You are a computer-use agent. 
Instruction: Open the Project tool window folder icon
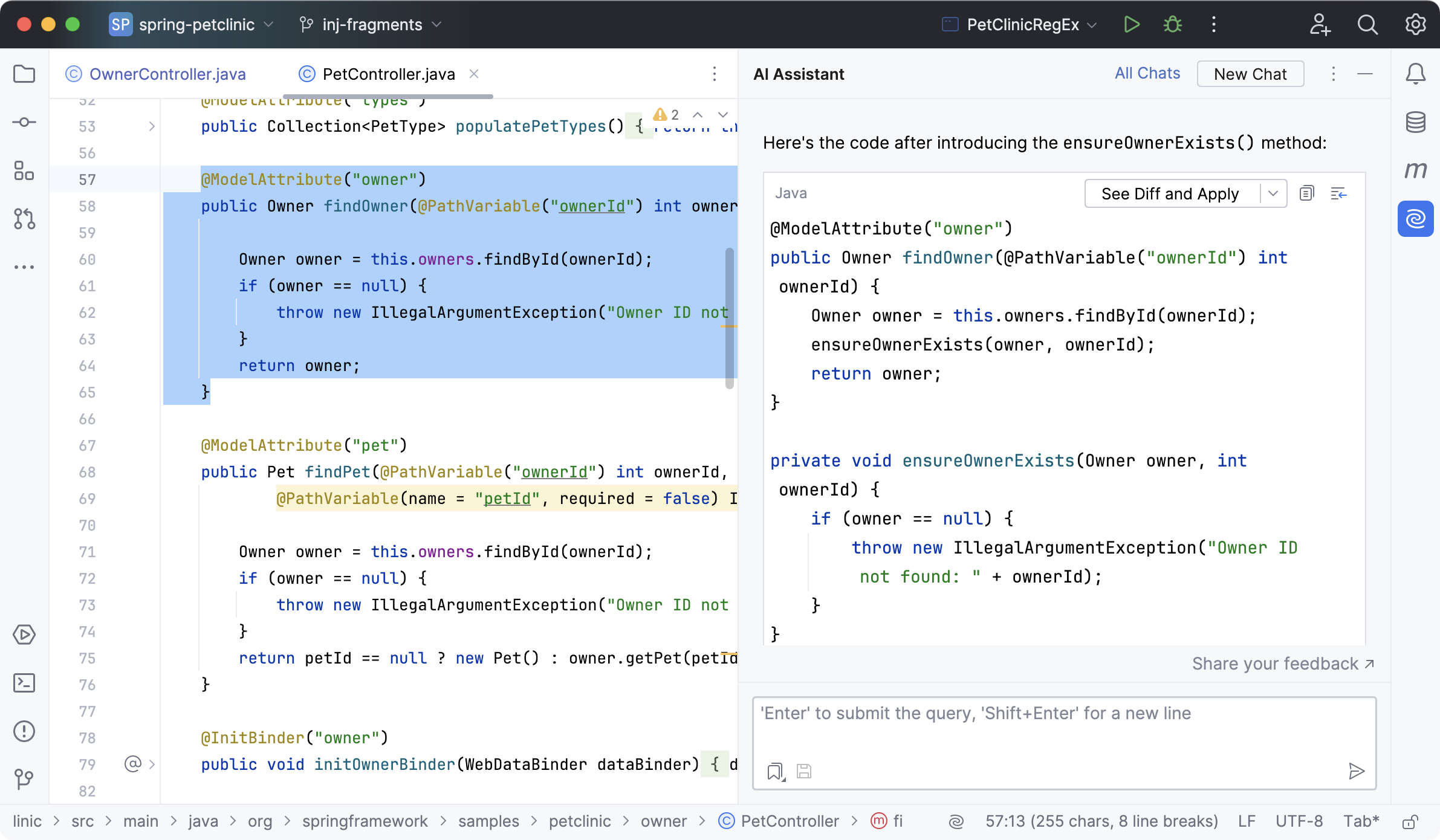tap(24, 74)
